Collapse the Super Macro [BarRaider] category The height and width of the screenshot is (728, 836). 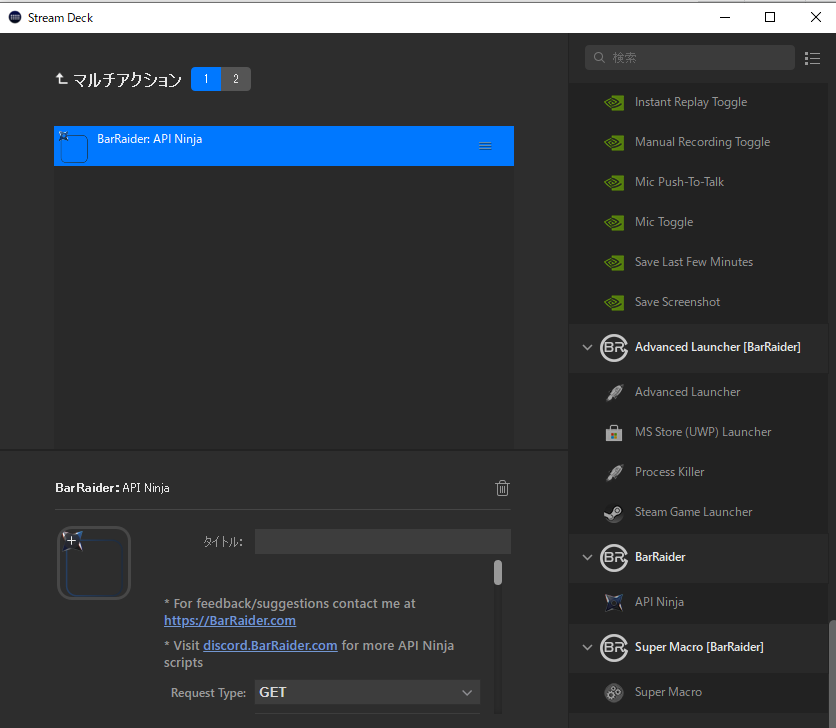pyautogui.click(x=587, y=648)
